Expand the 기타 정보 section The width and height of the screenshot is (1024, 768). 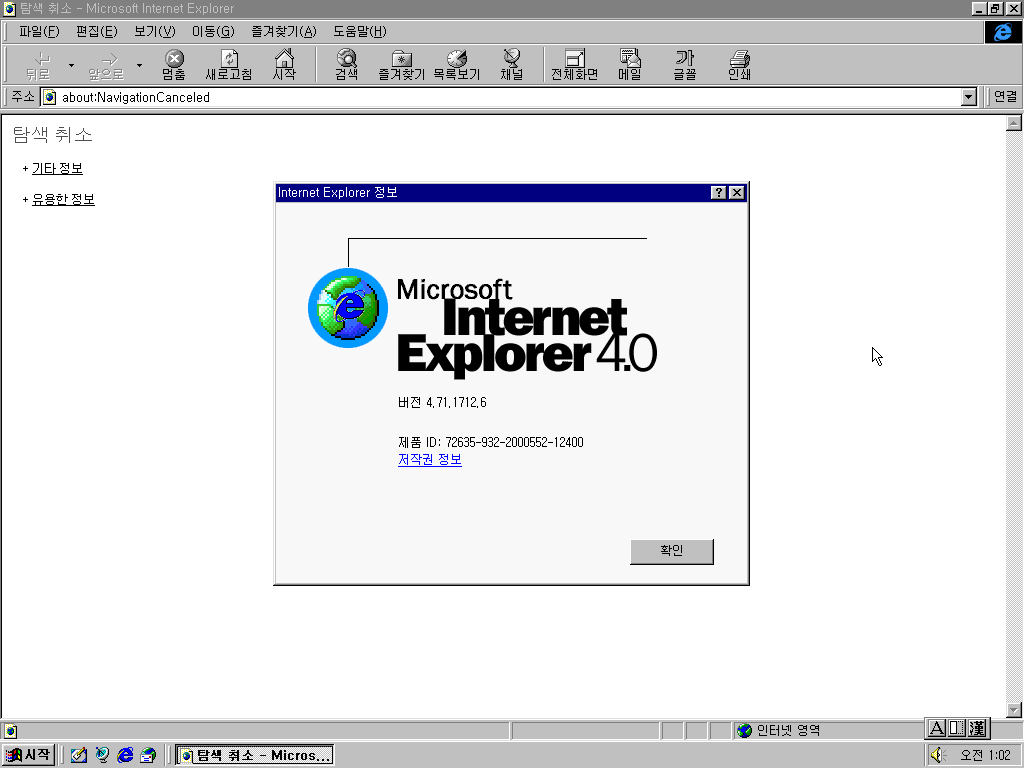tap(57, 168)
